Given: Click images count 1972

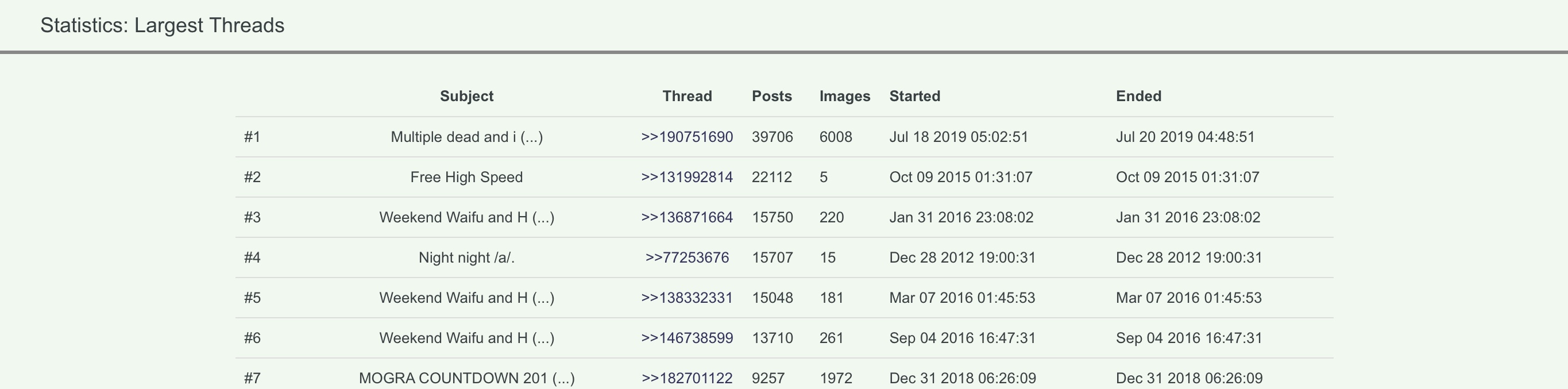Looking at the screenshot, I should pyautogui.click(x=836, y=378).
